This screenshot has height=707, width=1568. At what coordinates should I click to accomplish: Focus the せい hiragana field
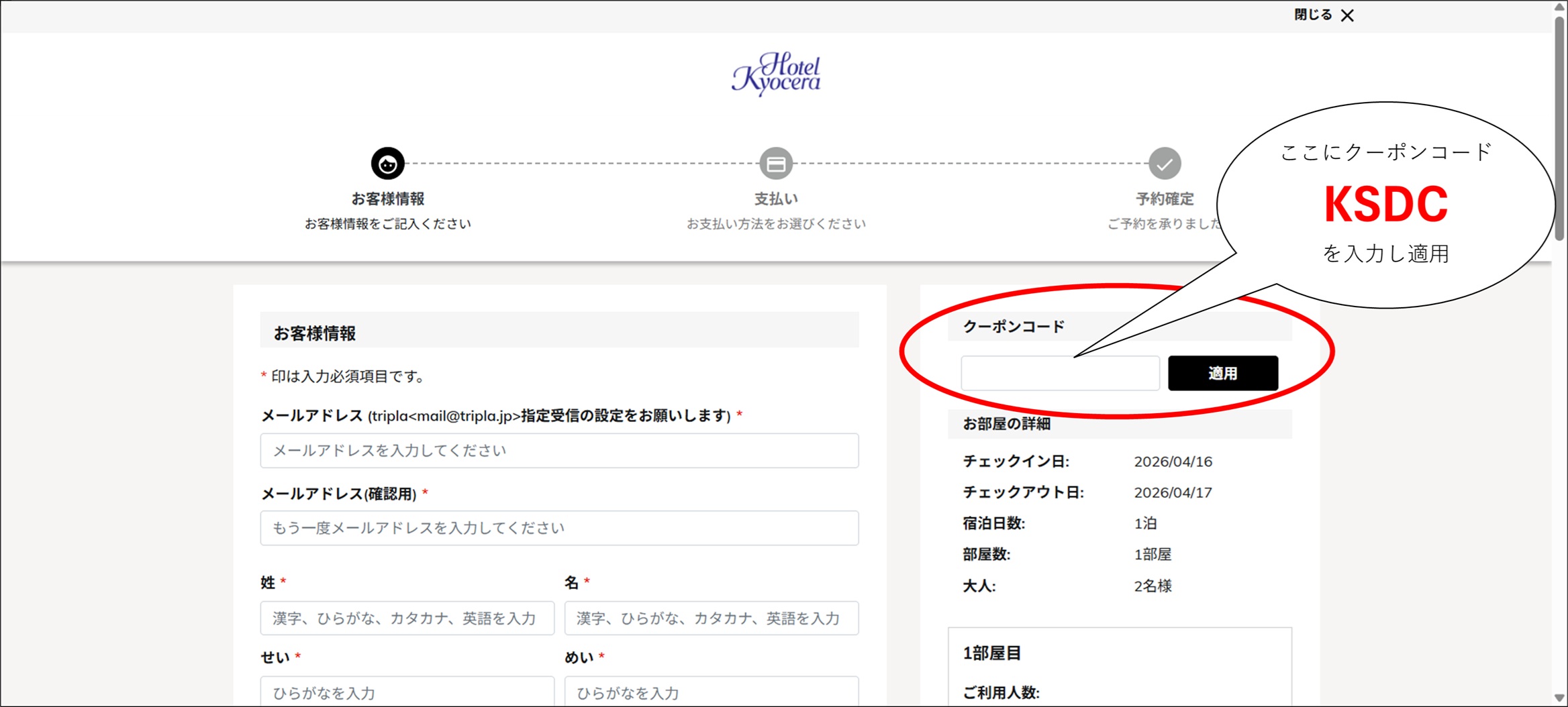tap(407, 692)
